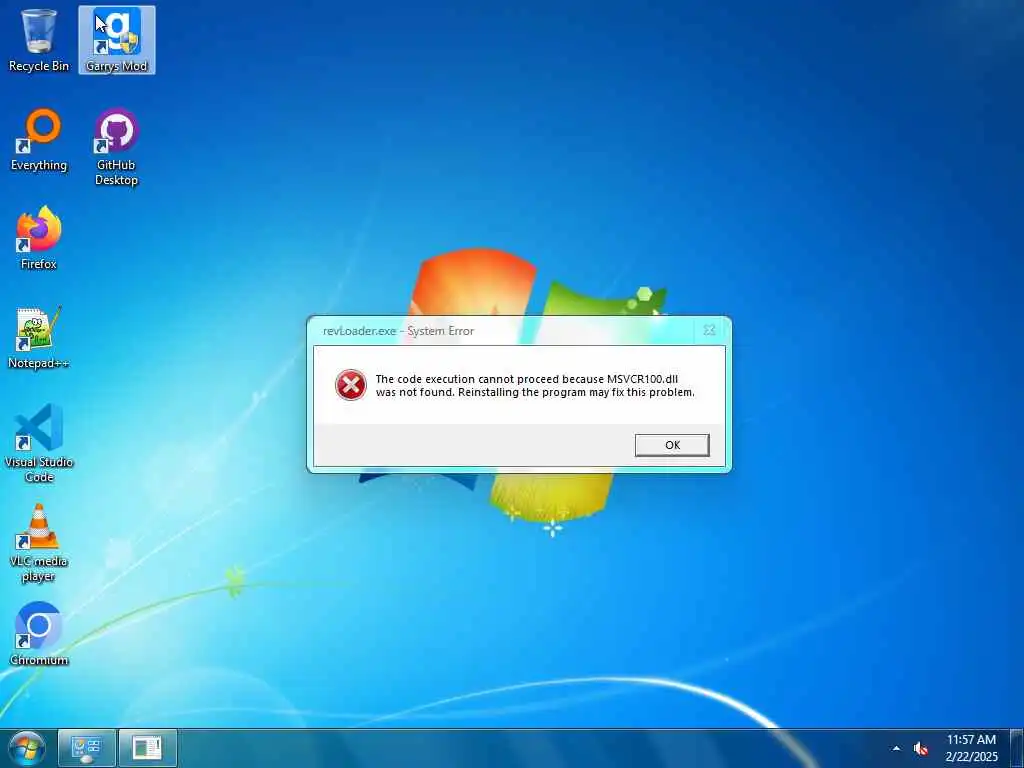
Task: Open the Control Panel taskbar button
Action: coord(87,748)
